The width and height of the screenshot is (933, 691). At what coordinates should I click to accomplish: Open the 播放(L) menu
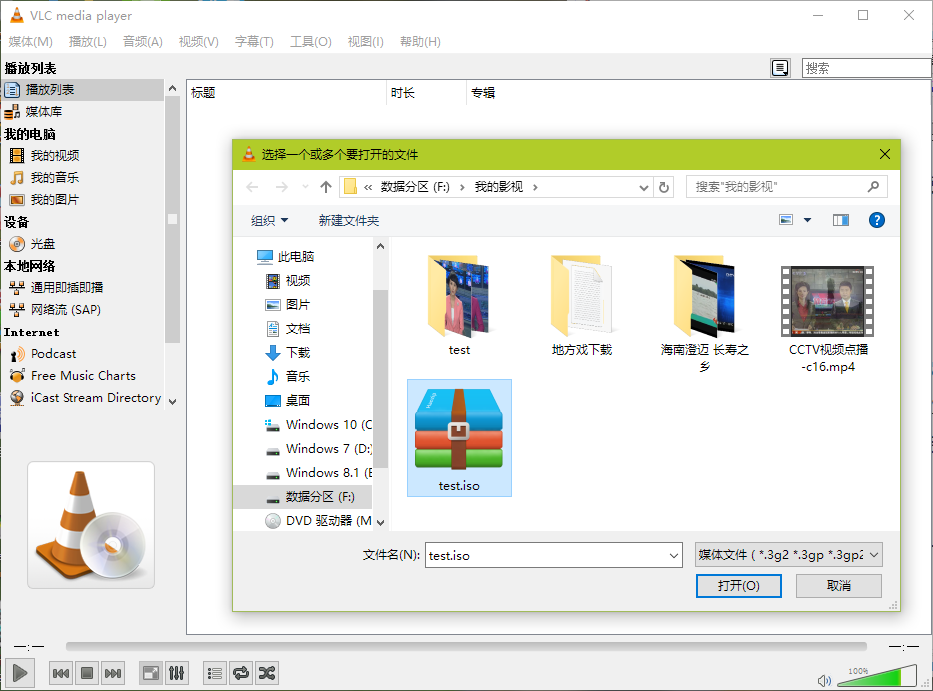(x=87, y=42)
